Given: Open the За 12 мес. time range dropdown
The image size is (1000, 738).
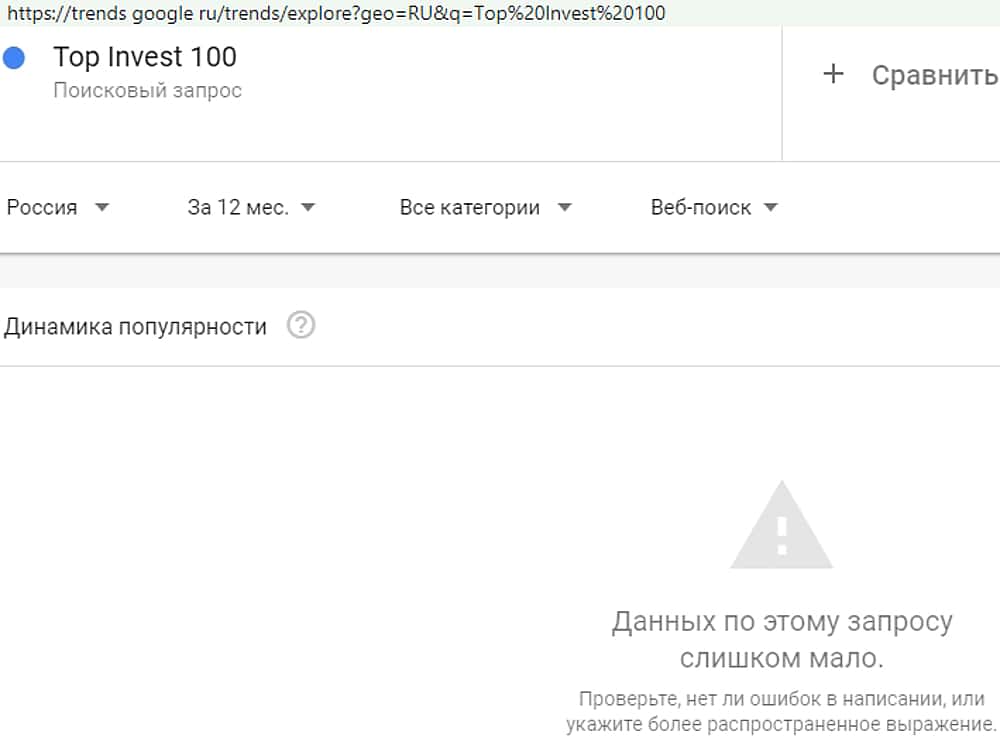Looking at the screenshot, I should (x=251, y=207).
